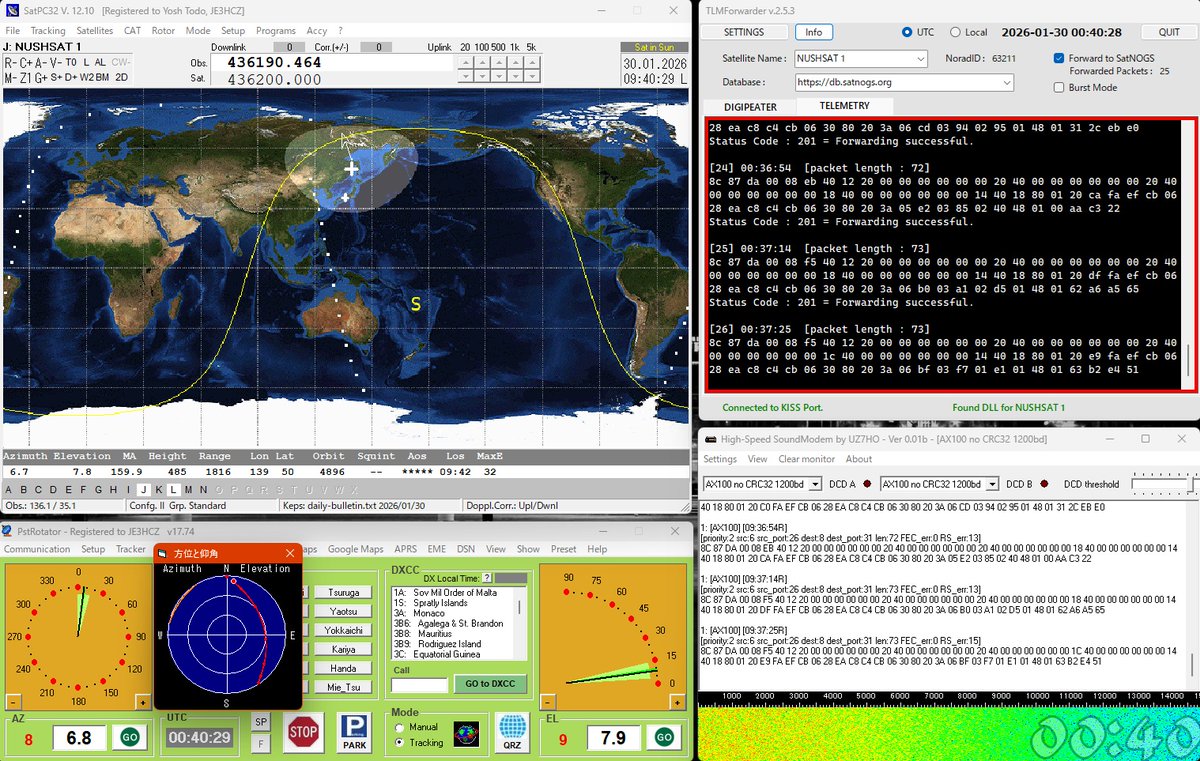Screen dimensions: 1200x761
Task: Click the Call input field in DXCC
Action: (419, 685)
